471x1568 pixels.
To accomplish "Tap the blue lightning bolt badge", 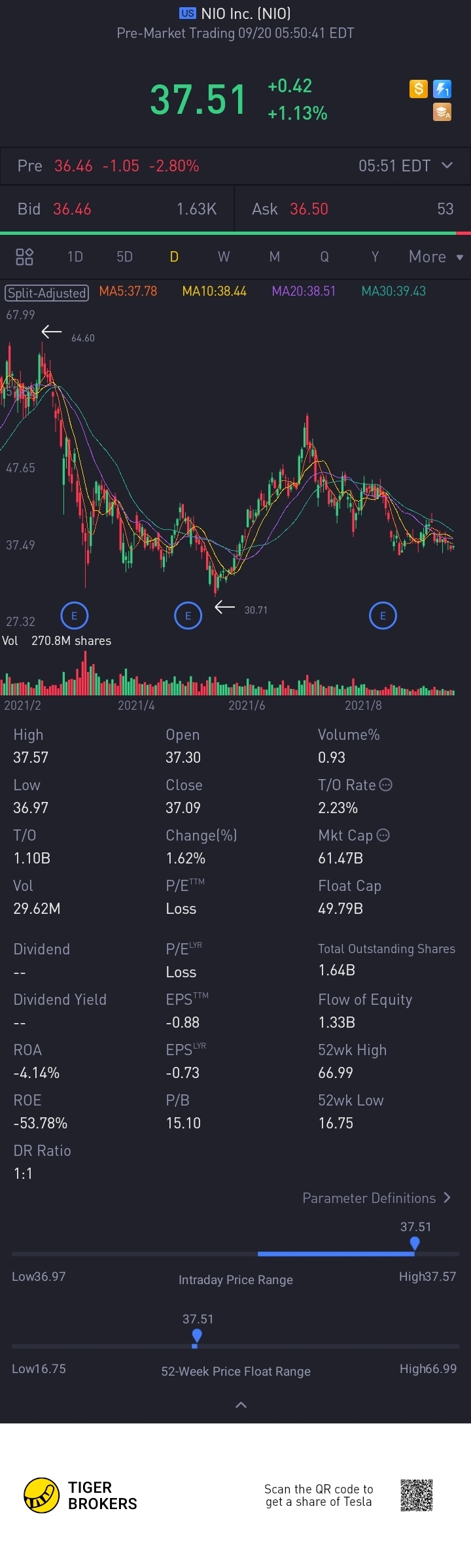I will [442, 89].
